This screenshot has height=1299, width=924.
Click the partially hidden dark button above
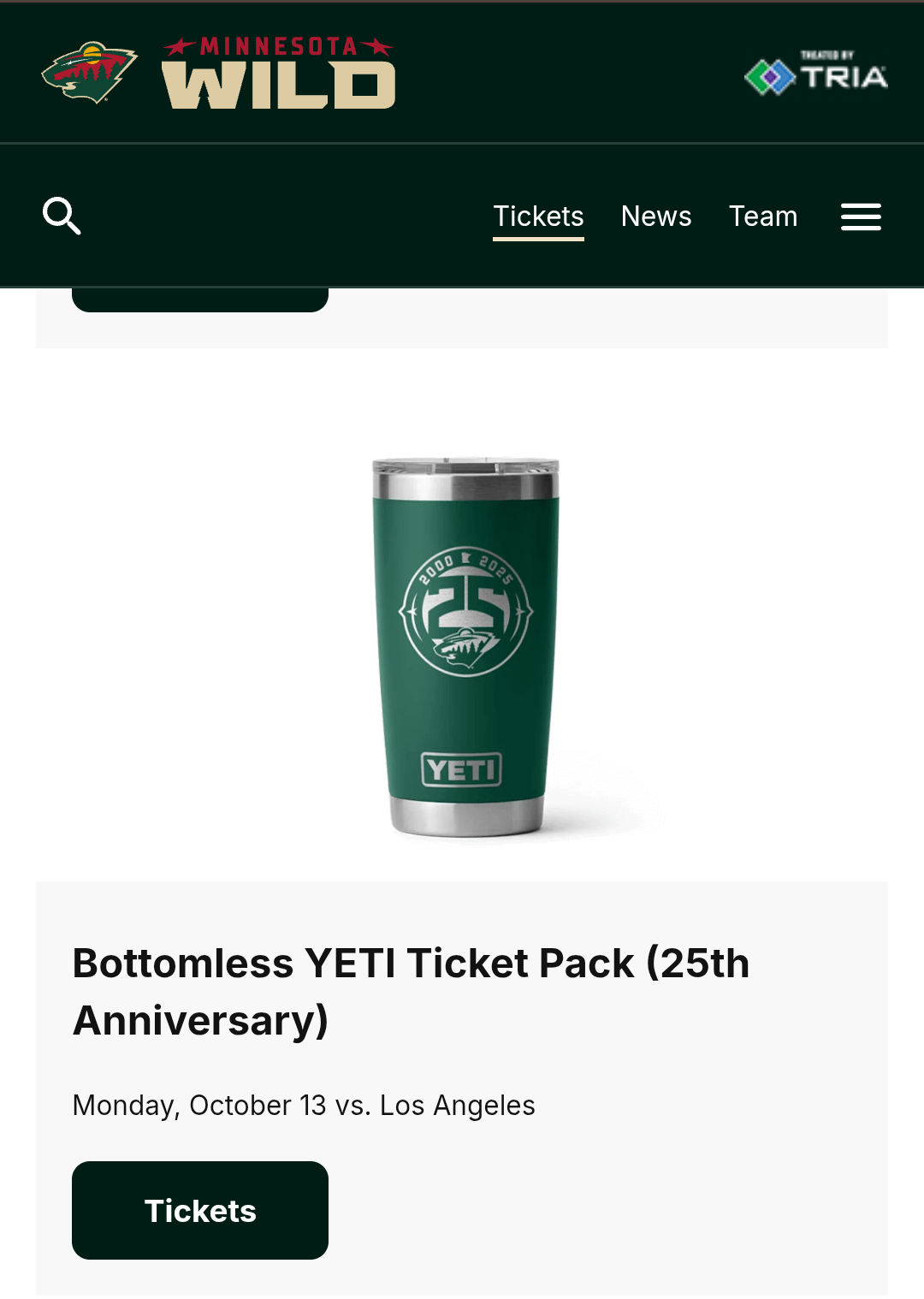[200, 300]
